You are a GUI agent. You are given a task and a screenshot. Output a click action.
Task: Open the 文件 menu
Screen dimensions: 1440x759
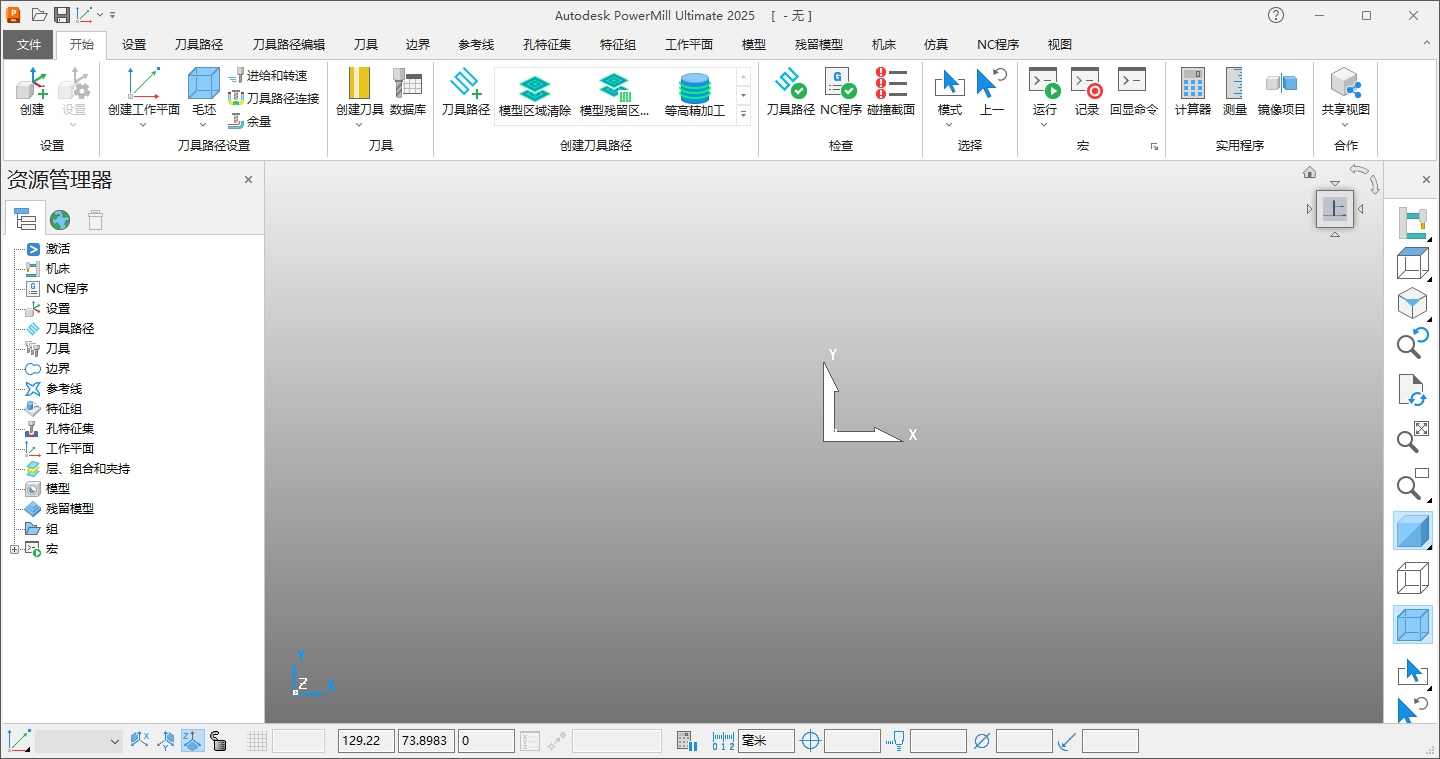pyautogui.click(x=29, y=44)
